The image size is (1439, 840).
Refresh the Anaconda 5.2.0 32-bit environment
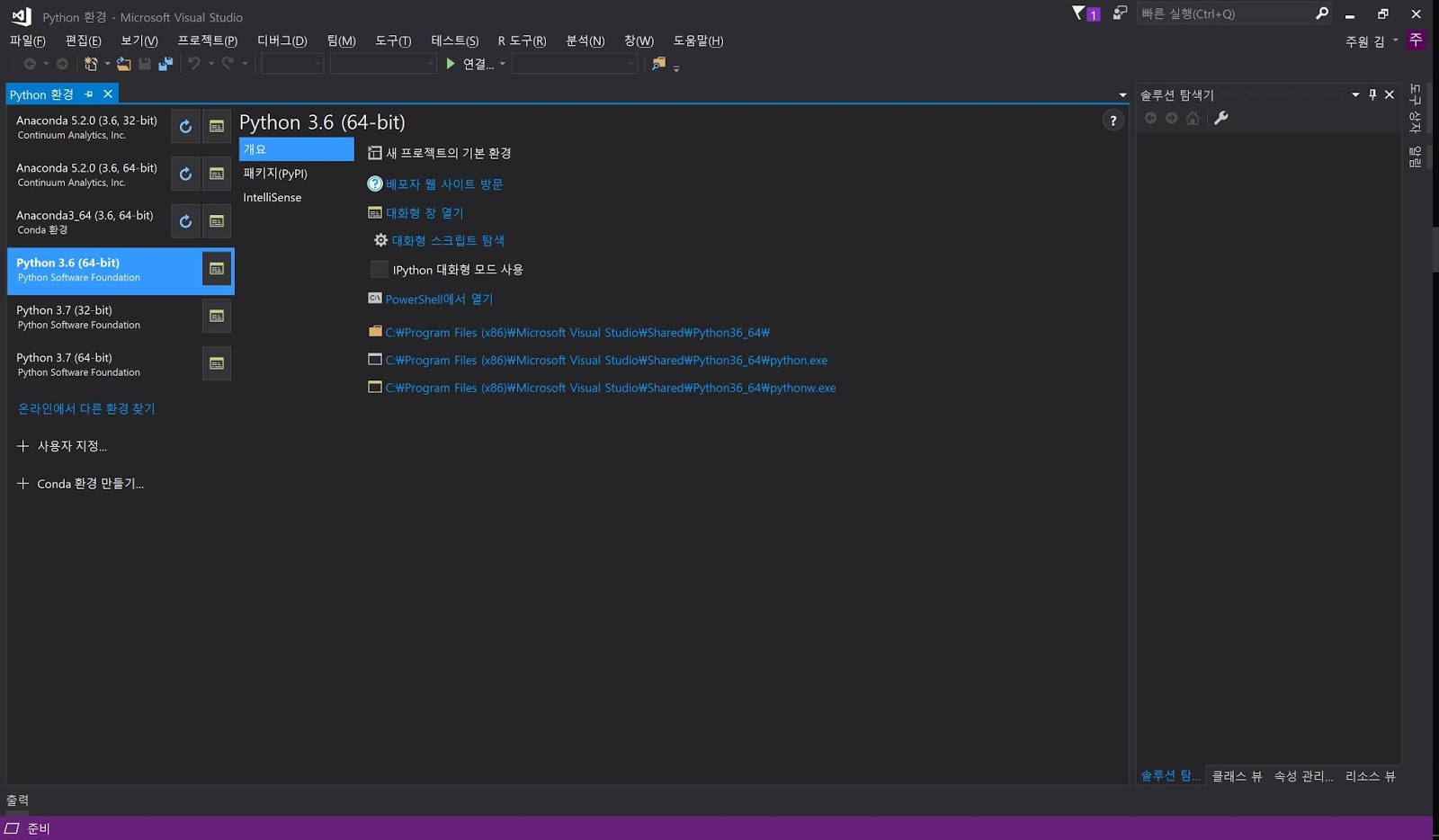tap(185, 127)
